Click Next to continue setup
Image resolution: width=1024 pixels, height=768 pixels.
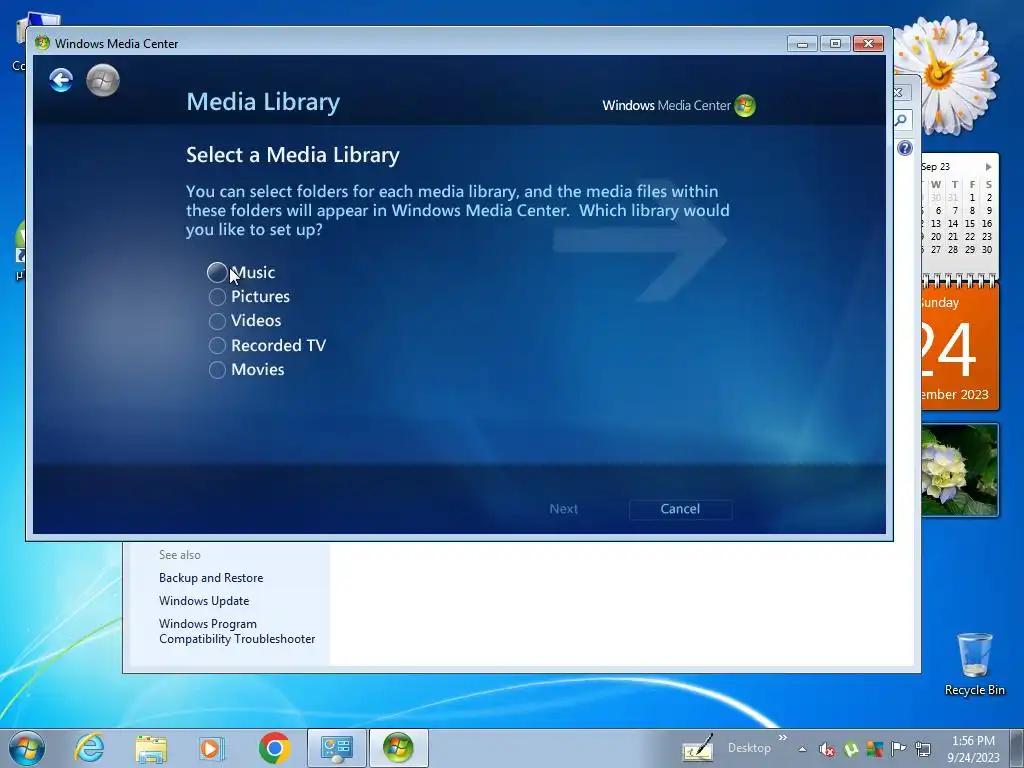[x=564, y=509]
